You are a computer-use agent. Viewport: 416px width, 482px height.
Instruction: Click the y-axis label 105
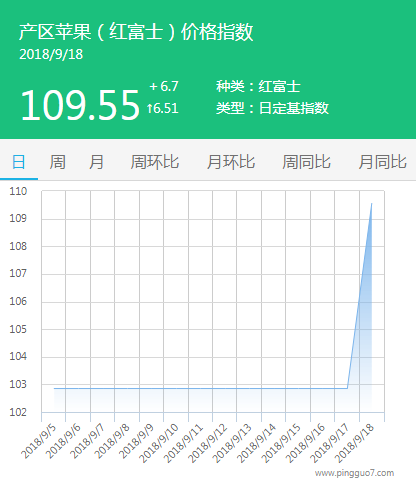[18, 329]
